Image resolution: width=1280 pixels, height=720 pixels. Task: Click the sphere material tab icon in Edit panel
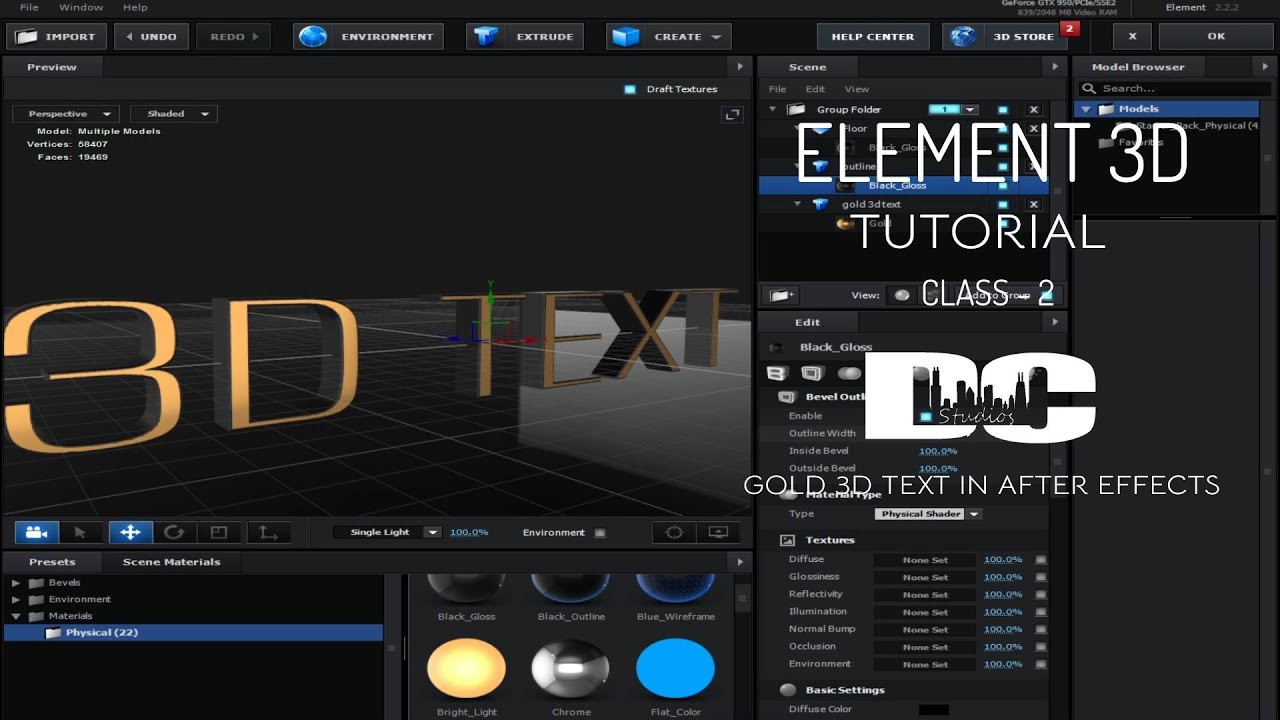849,373
